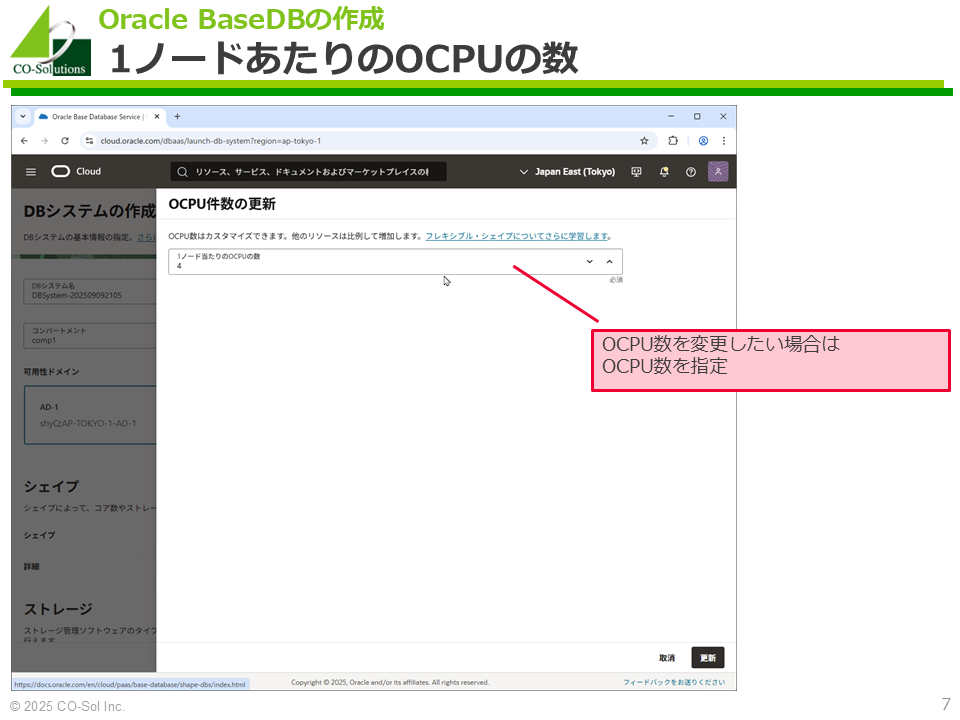
Task: Open the notifications bell
Action: pos(664,172)
